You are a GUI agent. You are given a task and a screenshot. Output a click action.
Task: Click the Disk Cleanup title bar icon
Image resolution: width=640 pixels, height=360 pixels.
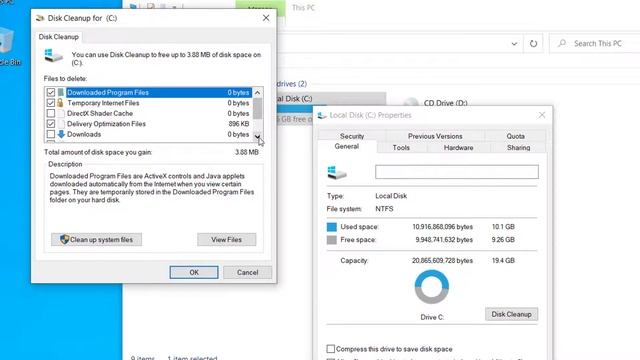(40, 18)
